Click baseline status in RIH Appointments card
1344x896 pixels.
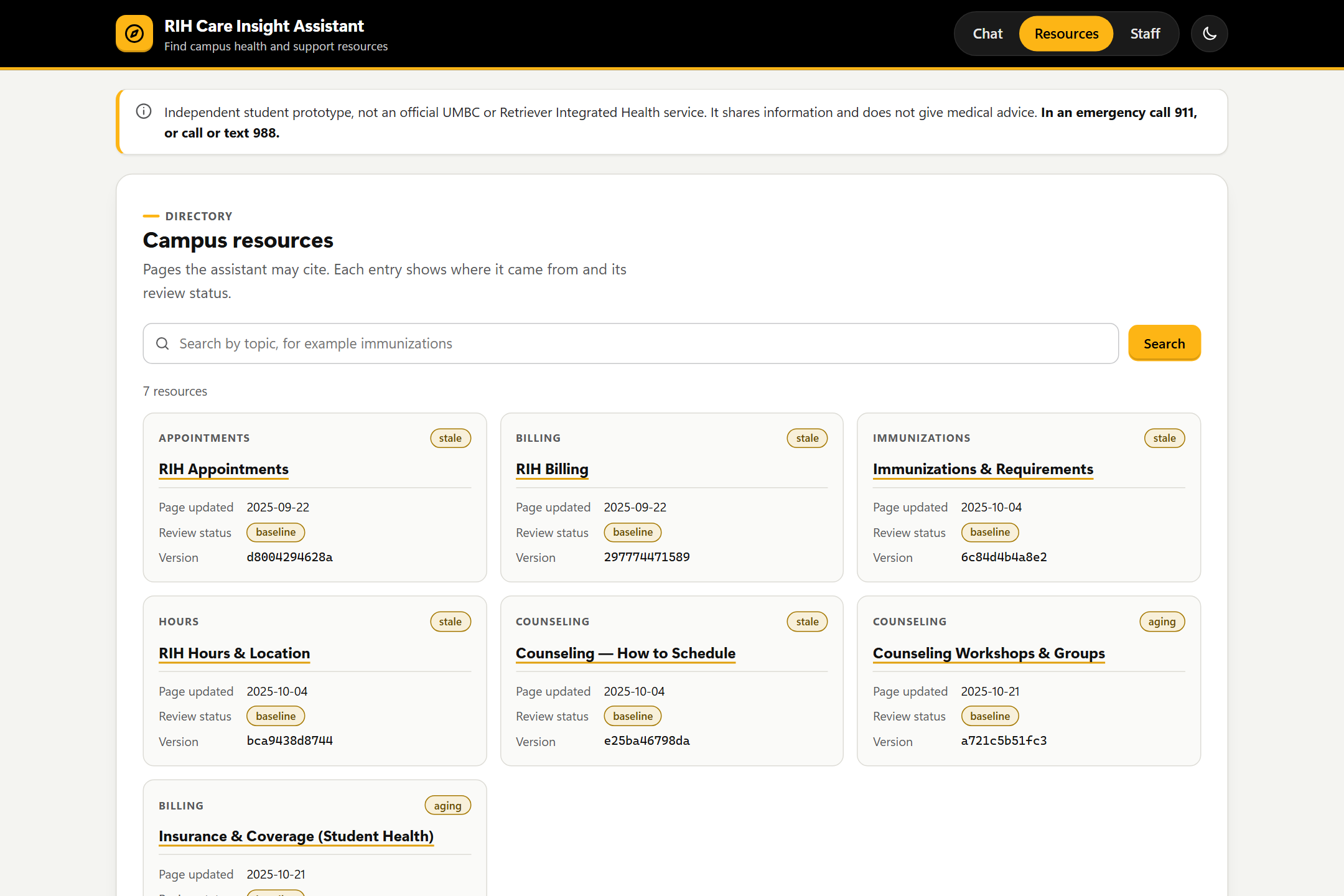click(x=276, y=533)
